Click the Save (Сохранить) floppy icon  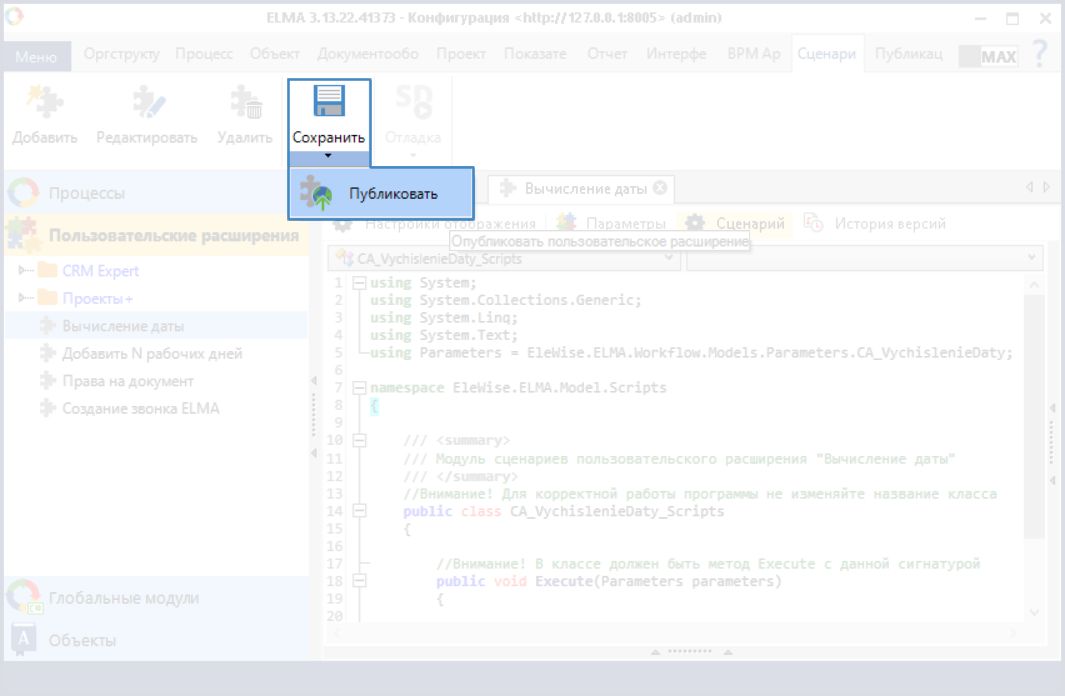[329, 100]
